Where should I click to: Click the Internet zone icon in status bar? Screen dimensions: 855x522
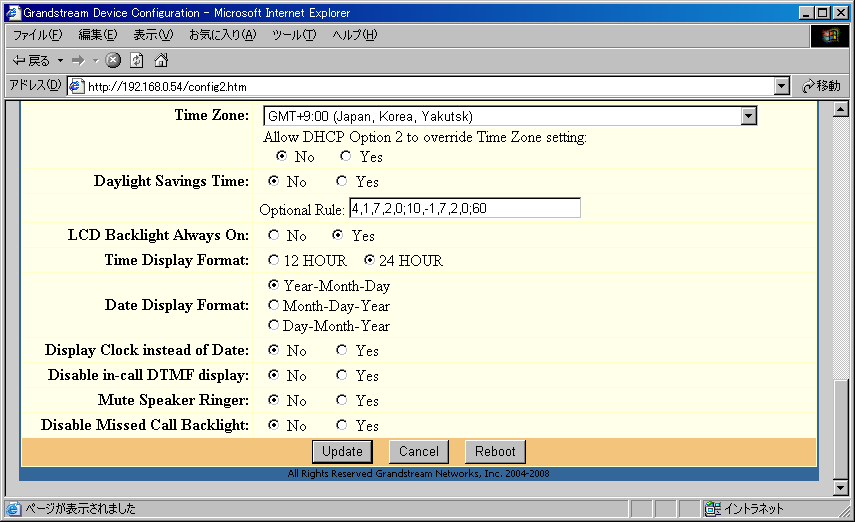pyautogui.click(x=713, y=508)
